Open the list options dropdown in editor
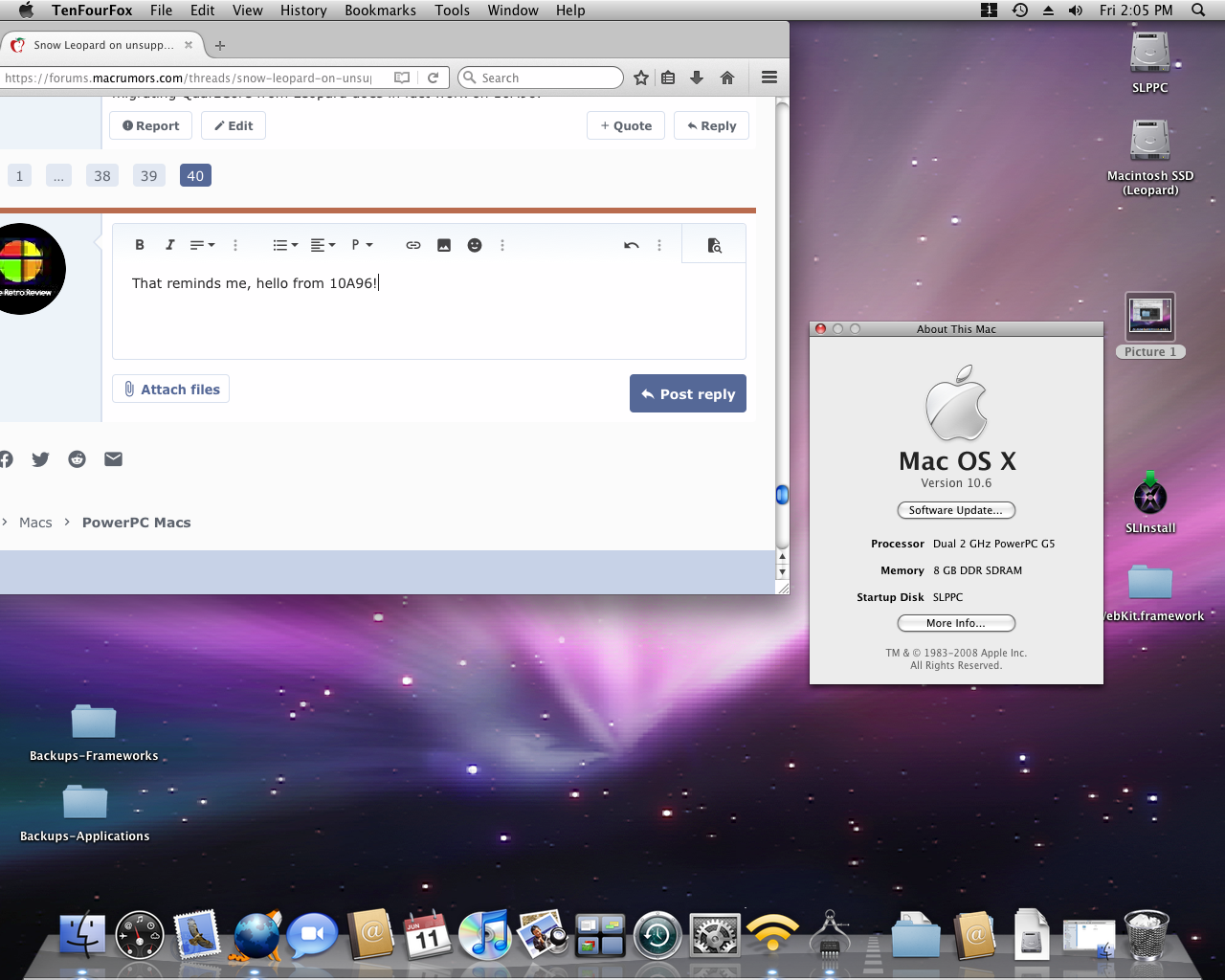 click(285, 245)
